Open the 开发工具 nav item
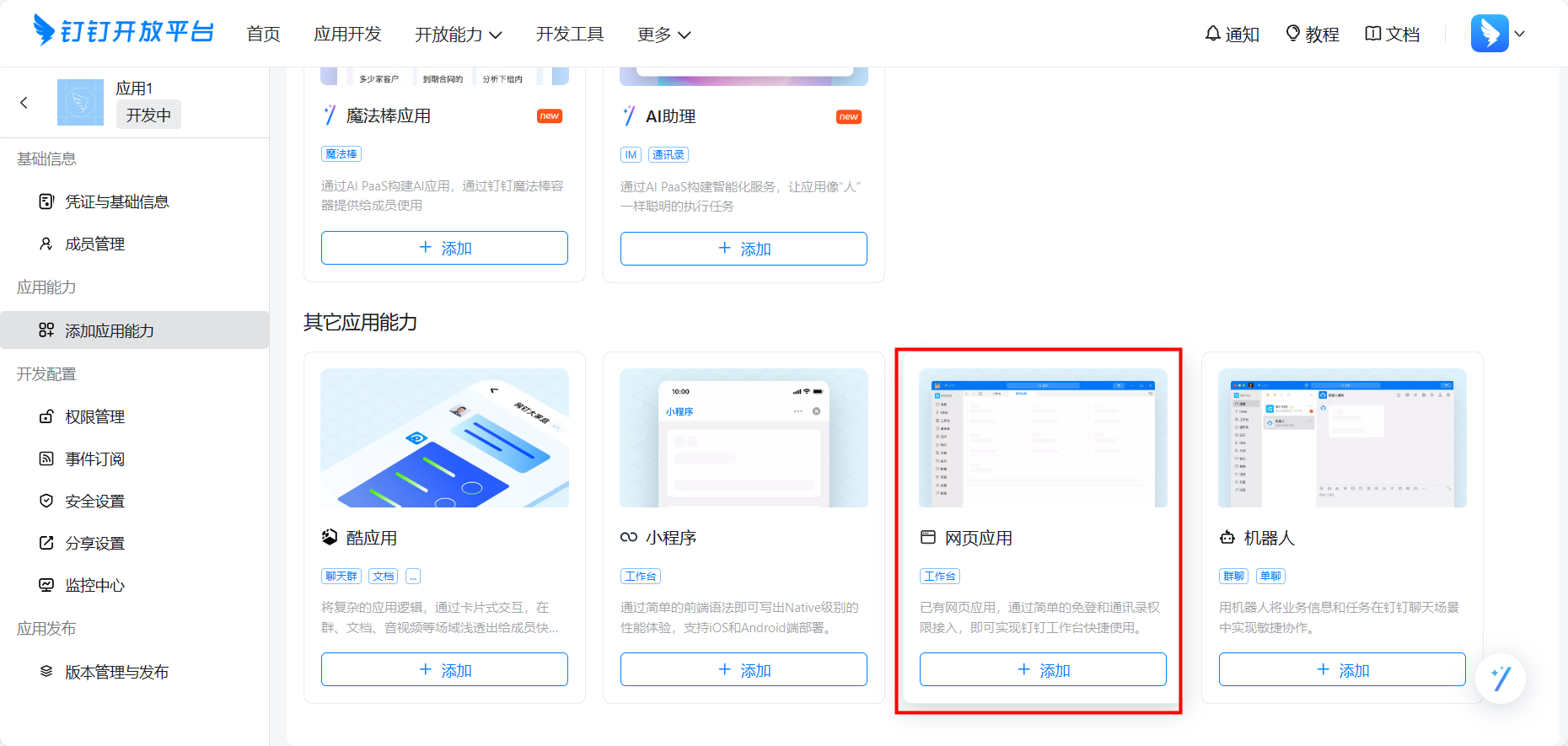The height and width of the screenshot is (746, 1568). (x=570, y=34)
